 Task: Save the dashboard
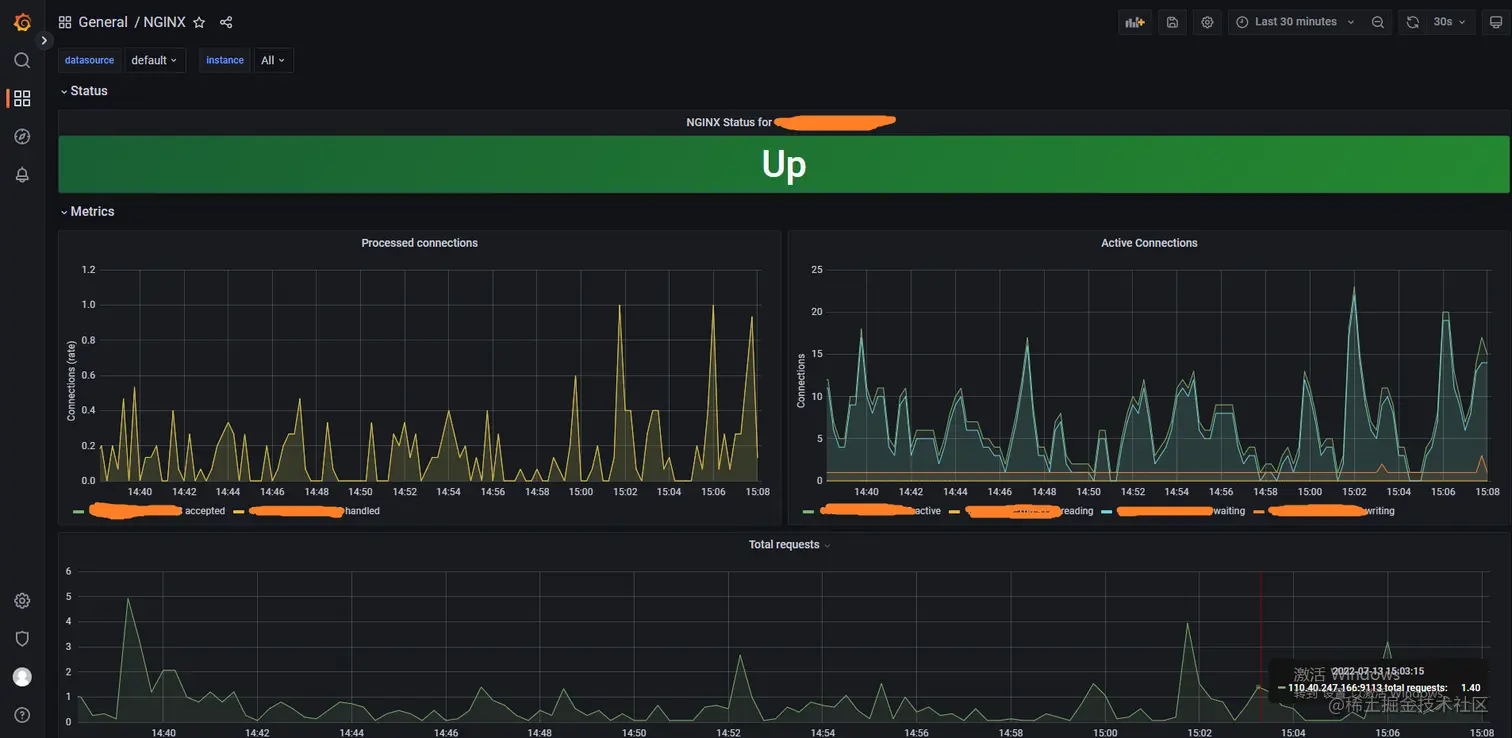coord(1172,22)
